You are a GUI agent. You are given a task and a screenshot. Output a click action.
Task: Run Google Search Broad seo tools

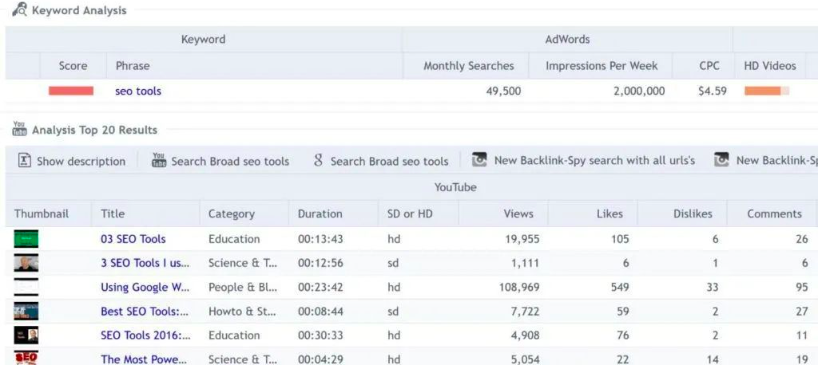point(389,161)
